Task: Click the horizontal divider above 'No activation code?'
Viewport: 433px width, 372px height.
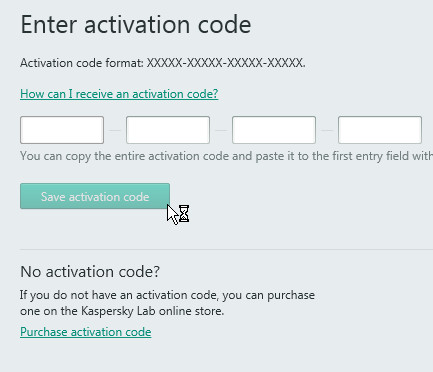Action: tap(227, 249)
